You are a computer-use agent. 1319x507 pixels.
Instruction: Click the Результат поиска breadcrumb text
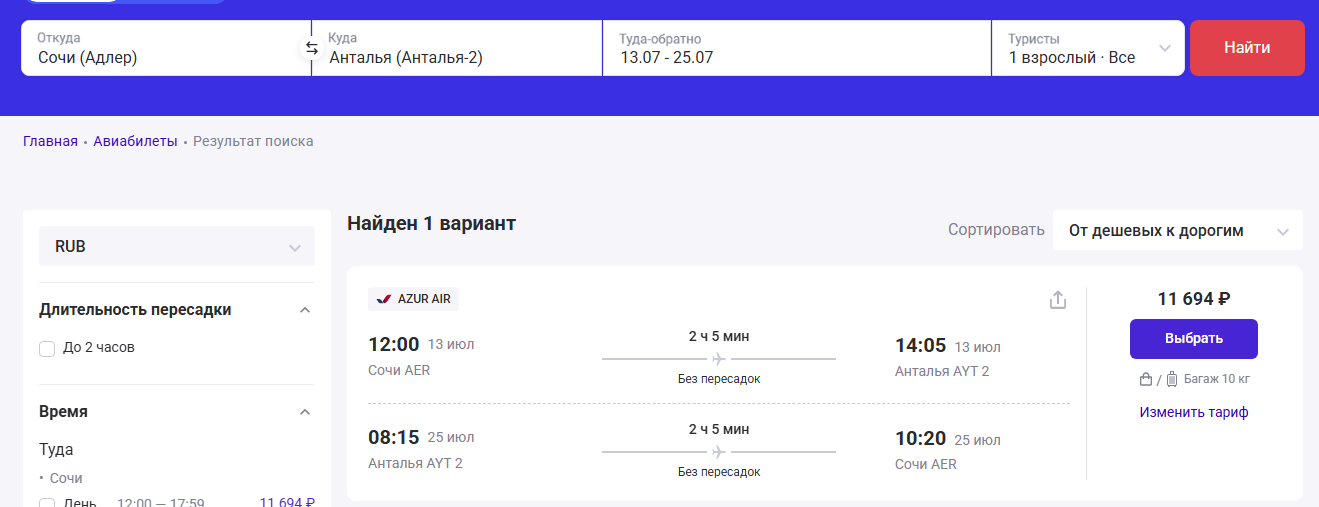click(x=253, y=141)
